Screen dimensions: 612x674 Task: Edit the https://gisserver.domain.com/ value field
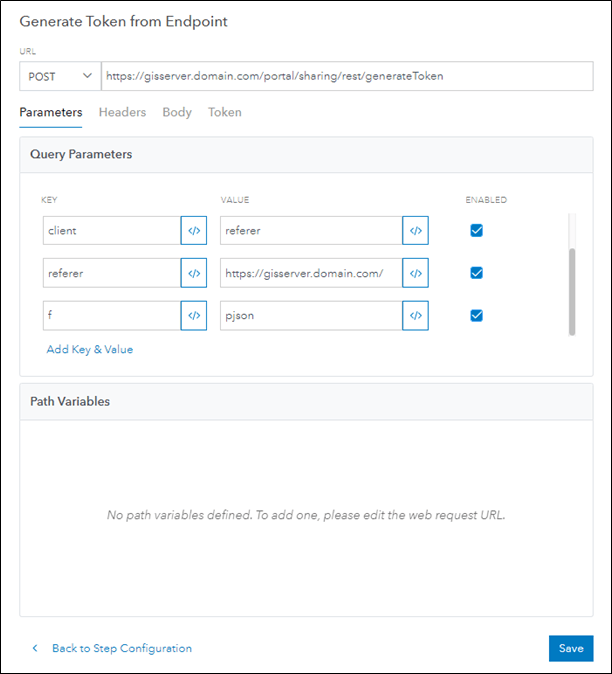[x=311, y=273]
